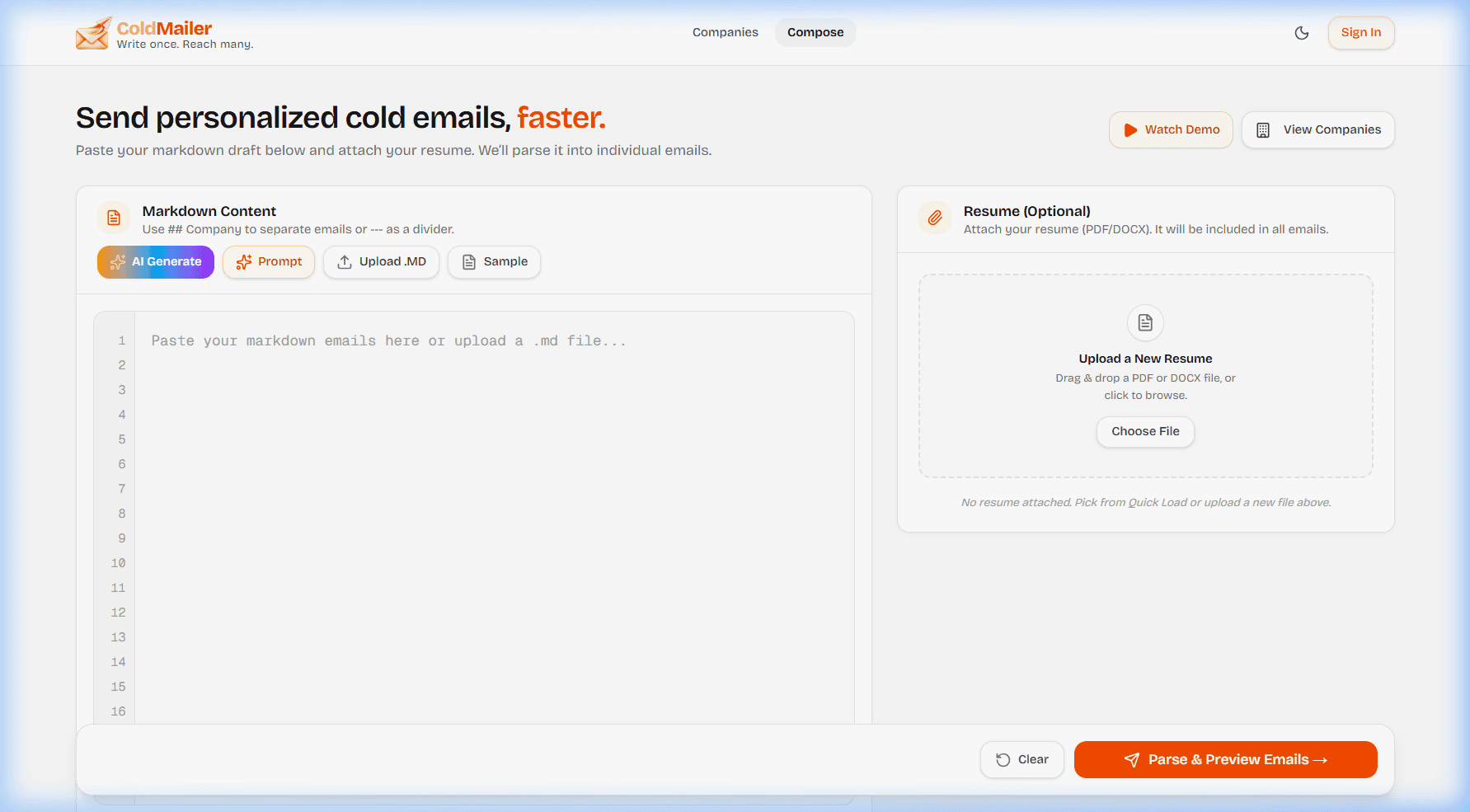1470x812 pixels.
Task: Load the Sample markdown file
Action: (x=494, y=262)
